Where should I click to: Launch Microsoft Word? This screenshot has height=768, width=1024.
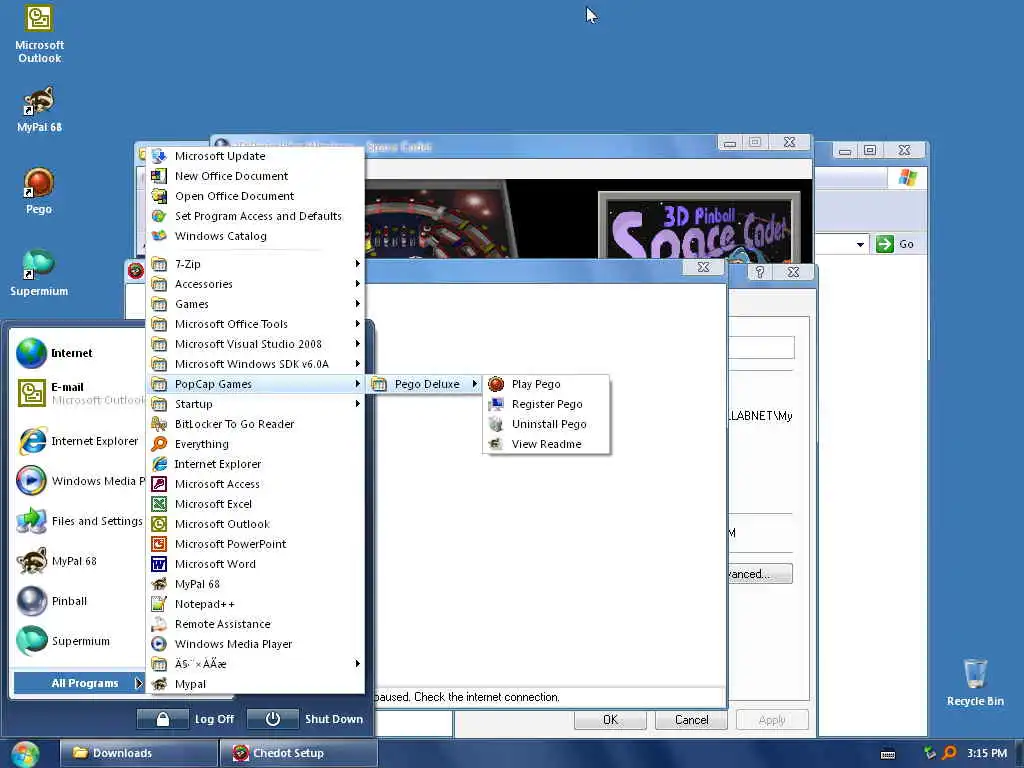click(255, 564)
